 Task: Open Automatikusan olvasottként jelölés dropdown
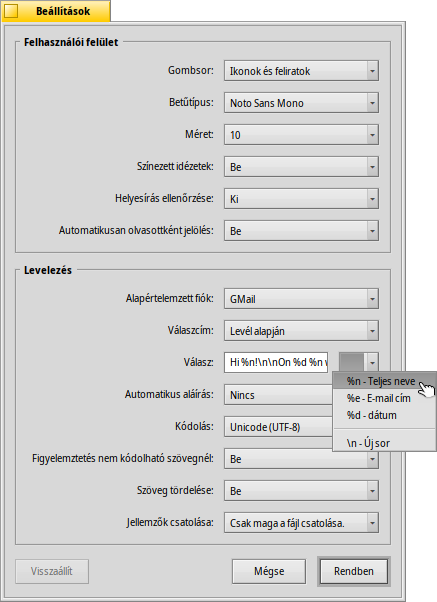(301, 231)
